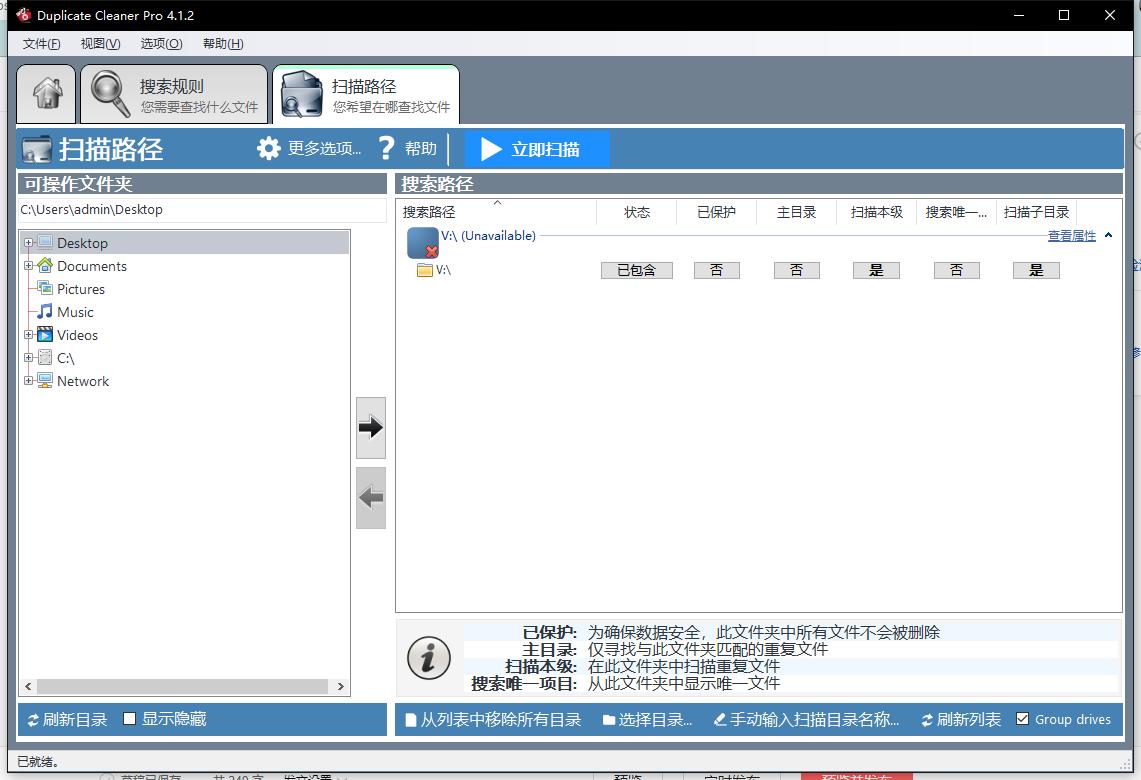Image resolution: width=1141 pixels, height=780 pixels.
Task: Click the question mark help icon
Action: [387, 148]
